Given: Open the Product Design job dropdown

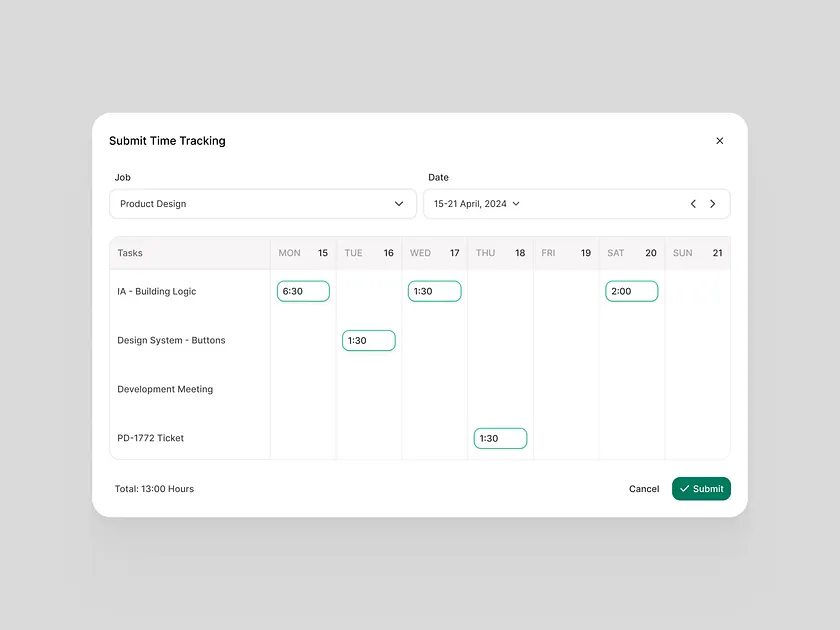Looking at the screenshot, I should 262,204.
